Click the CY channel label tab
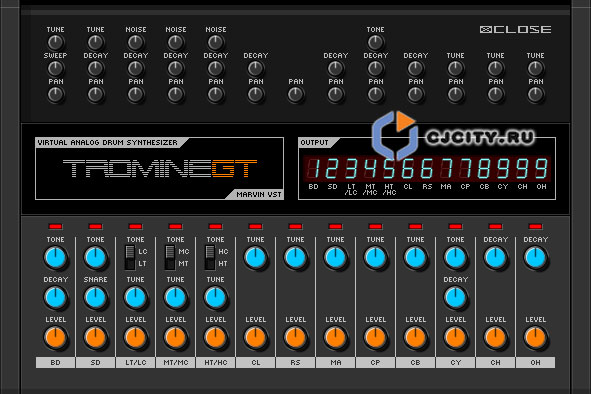 pyautogui.click(x=455, y=362)
